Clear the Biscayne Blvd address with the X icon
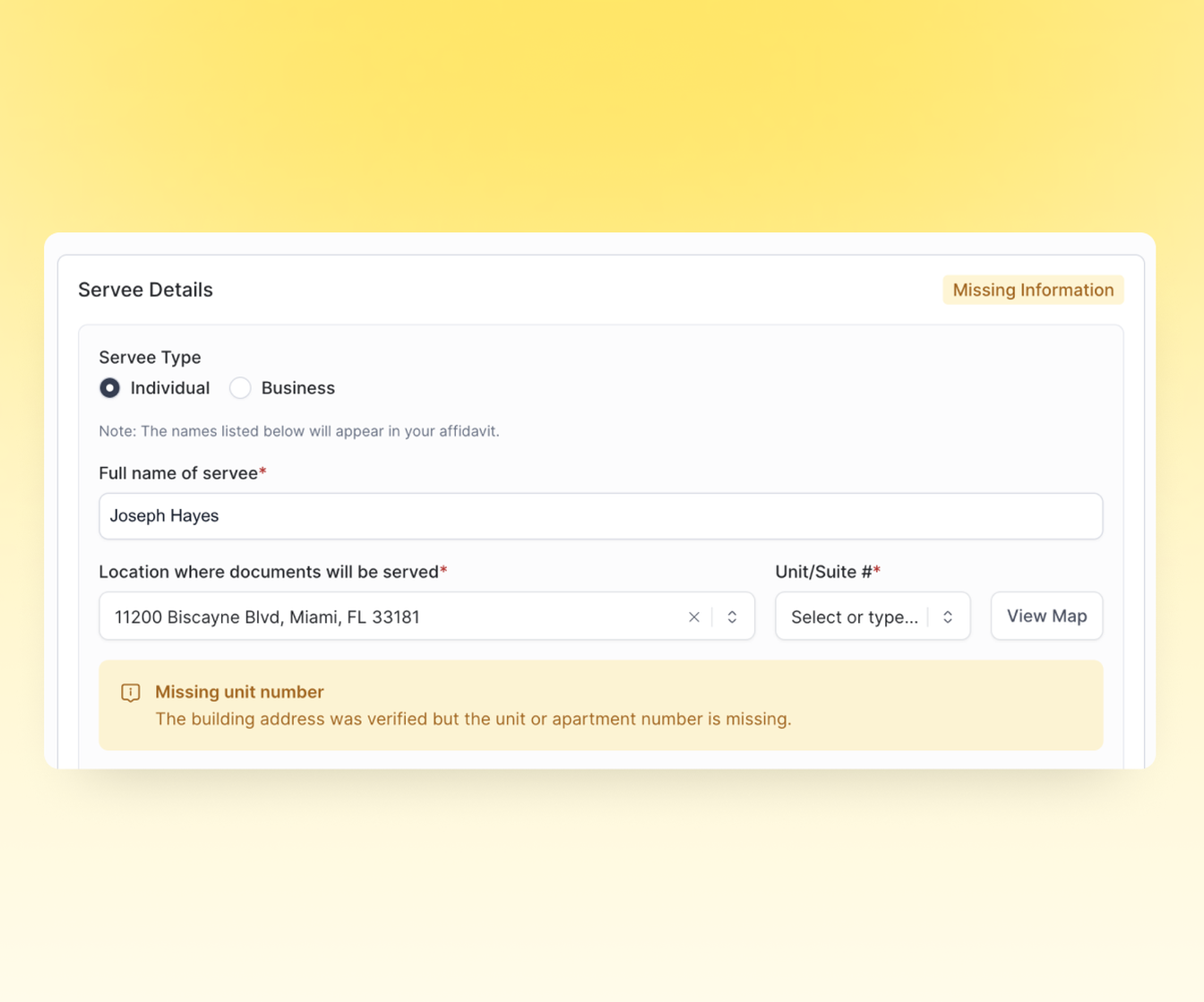The image size is (1204, 1002). pos(693,617)
